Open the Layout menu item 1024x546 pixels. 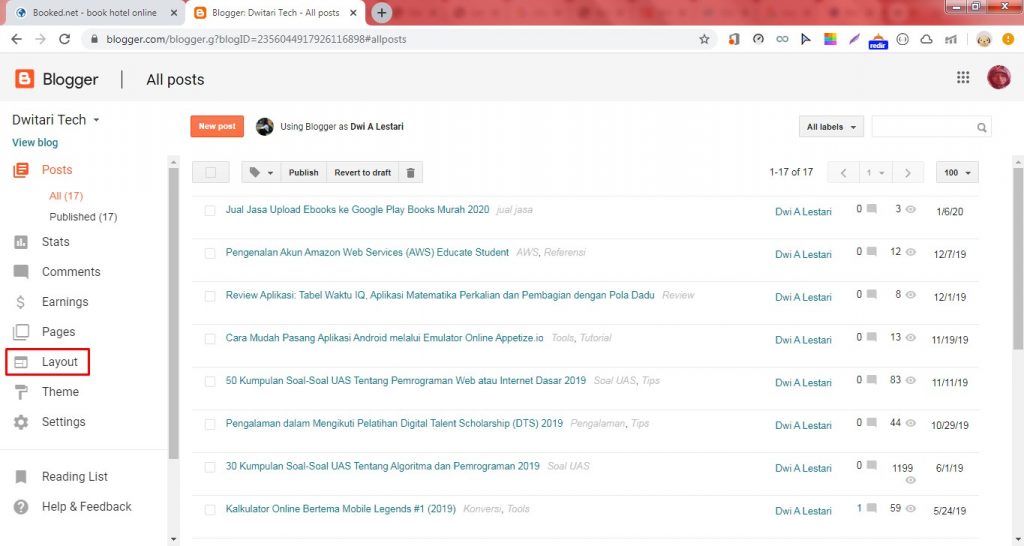pyautogui.click(x=59, y=362)
